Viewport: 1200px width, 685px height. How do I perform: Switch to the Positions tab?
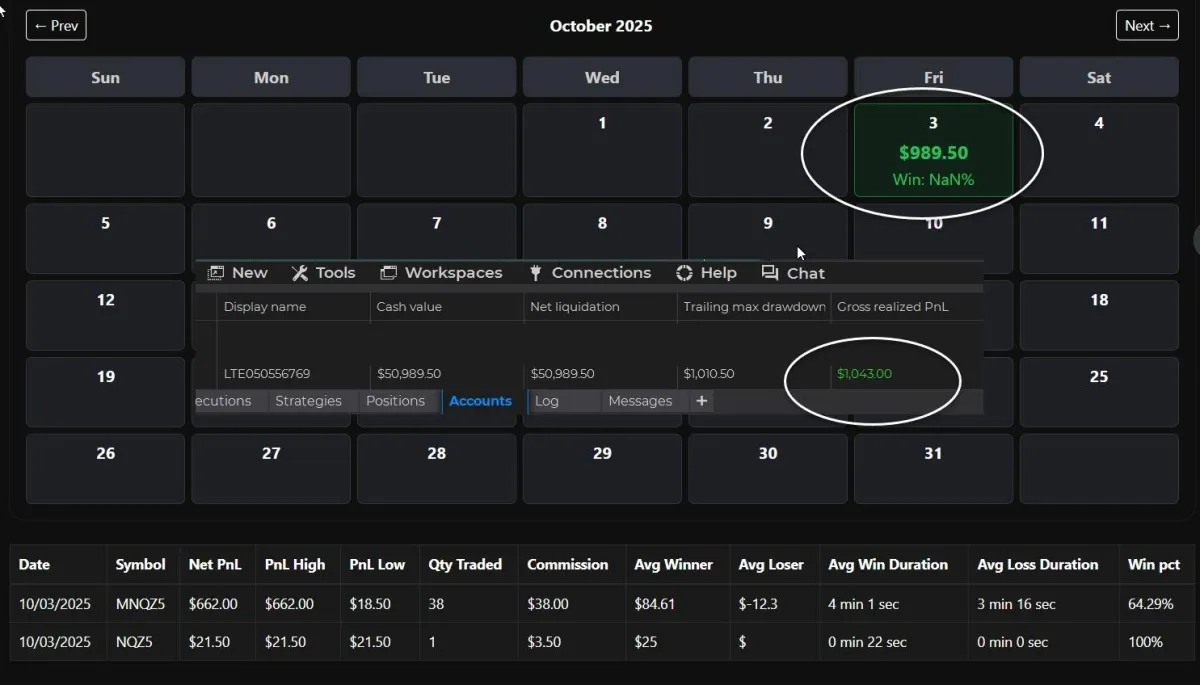click(395, 401)
